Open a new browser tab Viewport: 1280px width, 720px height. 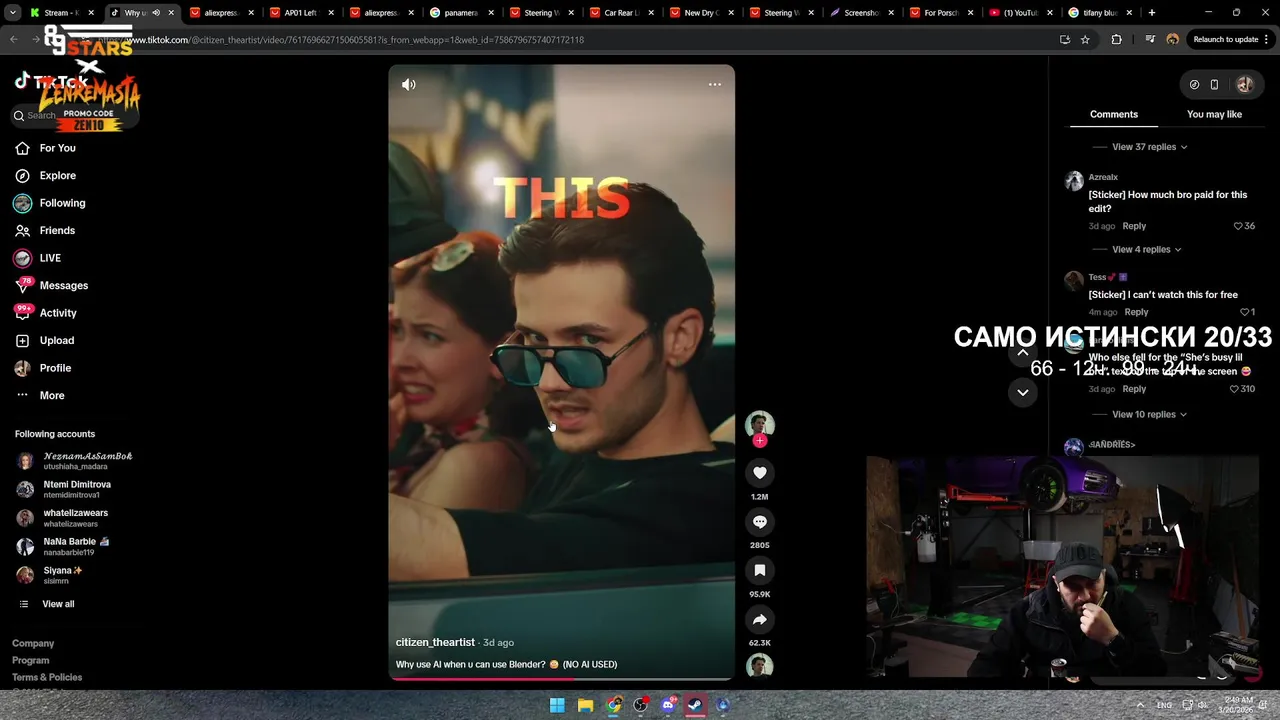(1152, 13)
